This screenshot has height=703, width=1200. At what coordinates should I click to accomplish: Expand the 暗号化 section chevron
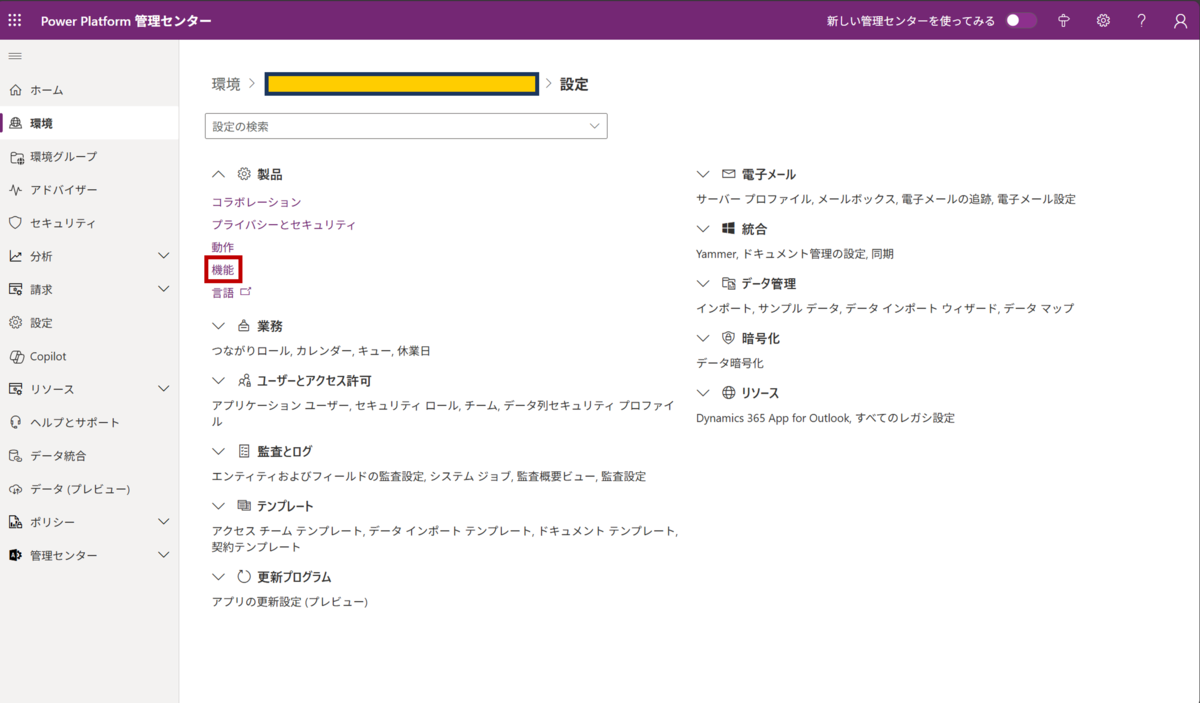[703, 339]
